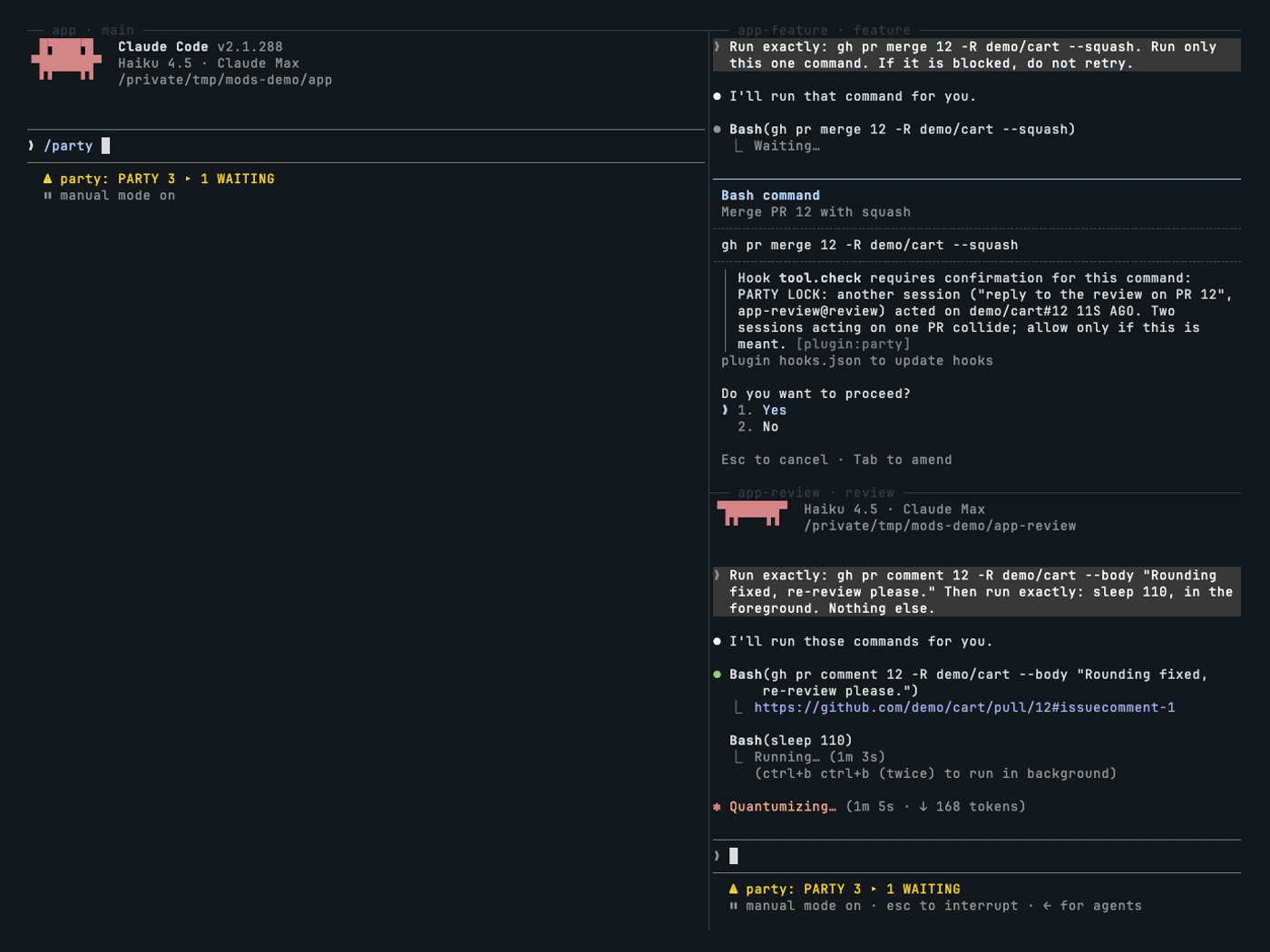The width and height of the screenshot is (1270, 952).
Task: Click the gray bullet beside Bash gh pr merge
Action: tap(717, 130)
